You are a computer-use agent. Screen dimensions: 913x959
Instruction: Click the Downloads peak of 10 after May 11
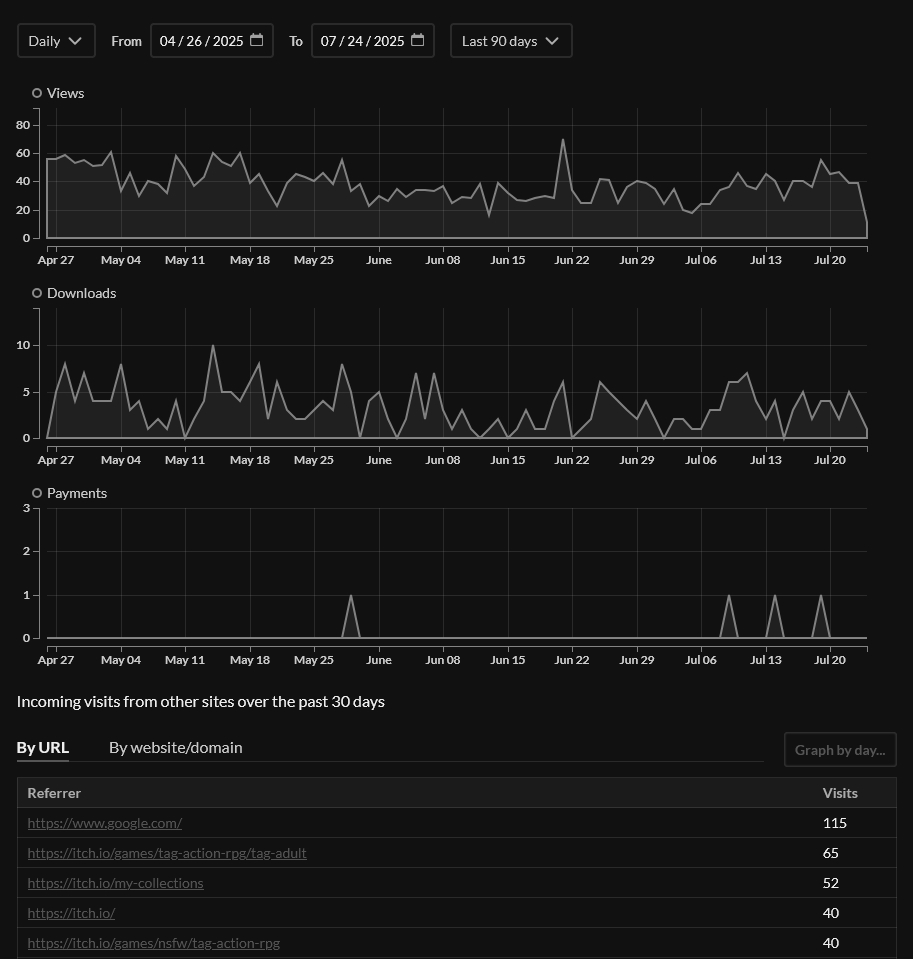(x=213, y=346)
